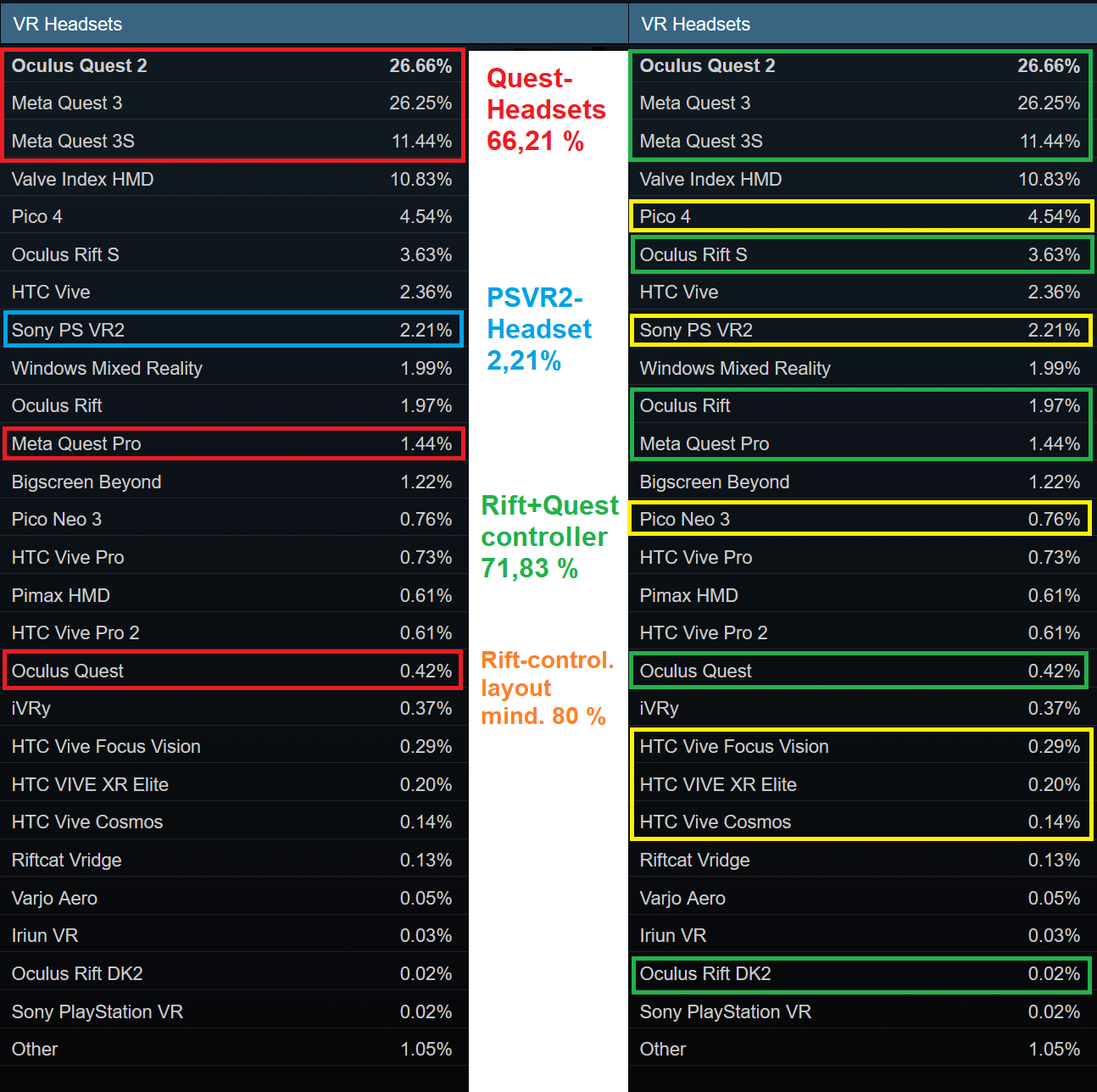
Task: Select iVRy in the right table
Action: tap(862, 708)
